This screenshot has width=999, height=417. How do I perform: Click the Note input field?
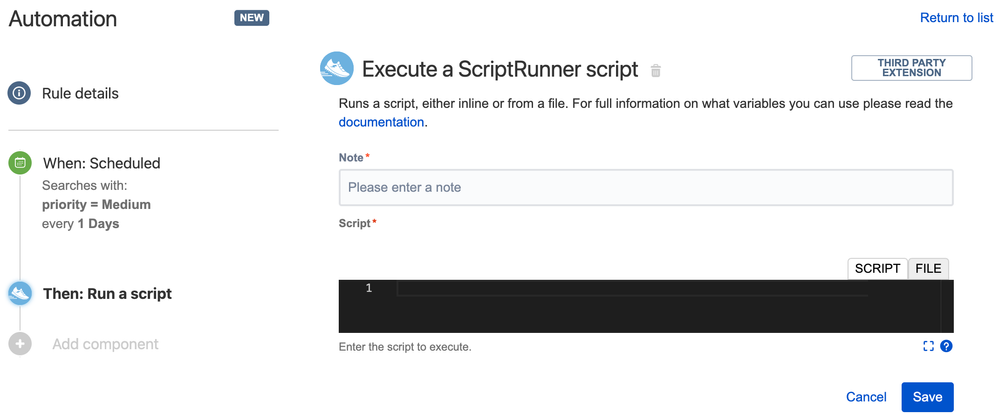(645, 187)
